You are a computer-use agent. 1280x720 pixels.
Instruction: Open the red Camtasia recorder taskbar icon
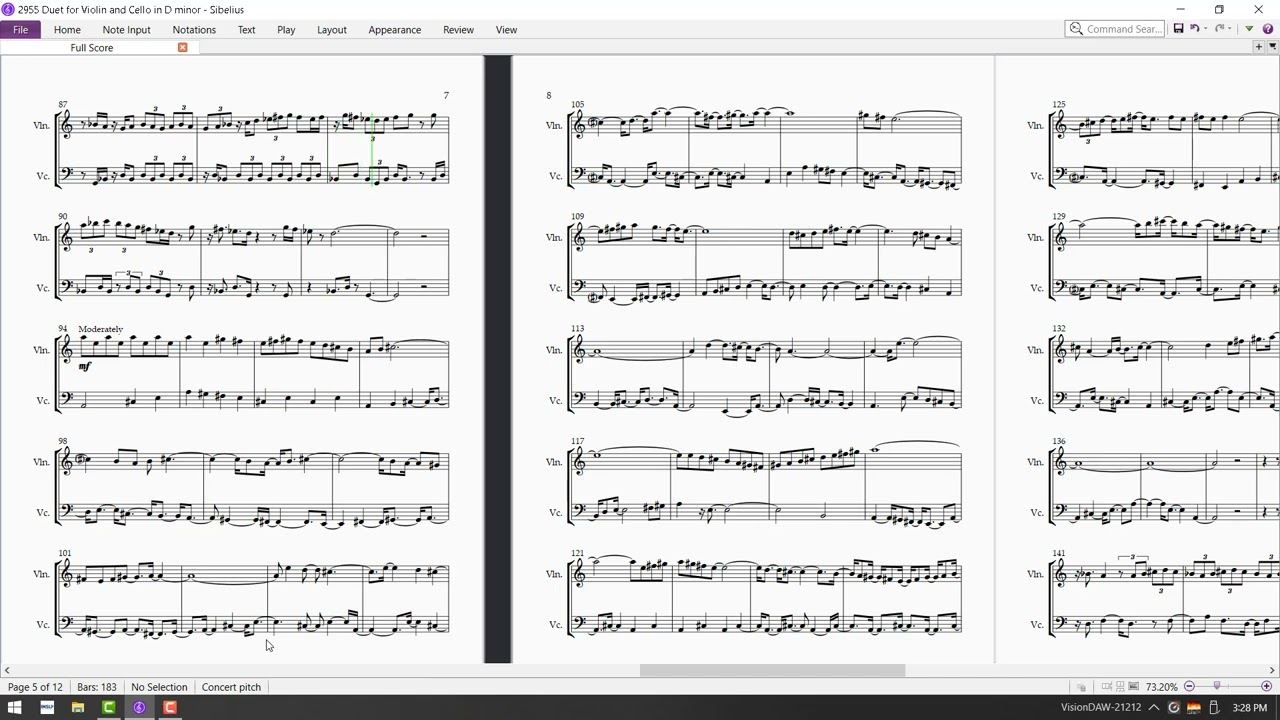click(170, 708)
